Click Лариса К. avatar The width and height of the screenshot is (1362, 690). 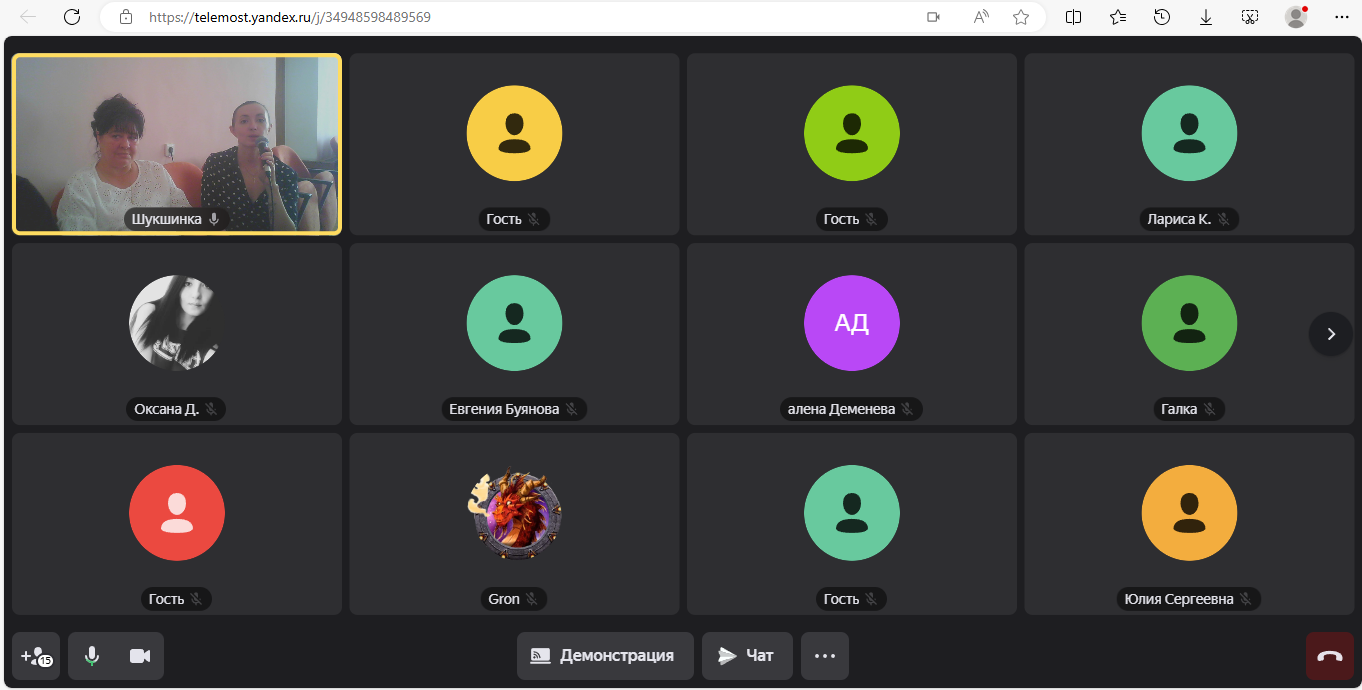click(1189, 133)
